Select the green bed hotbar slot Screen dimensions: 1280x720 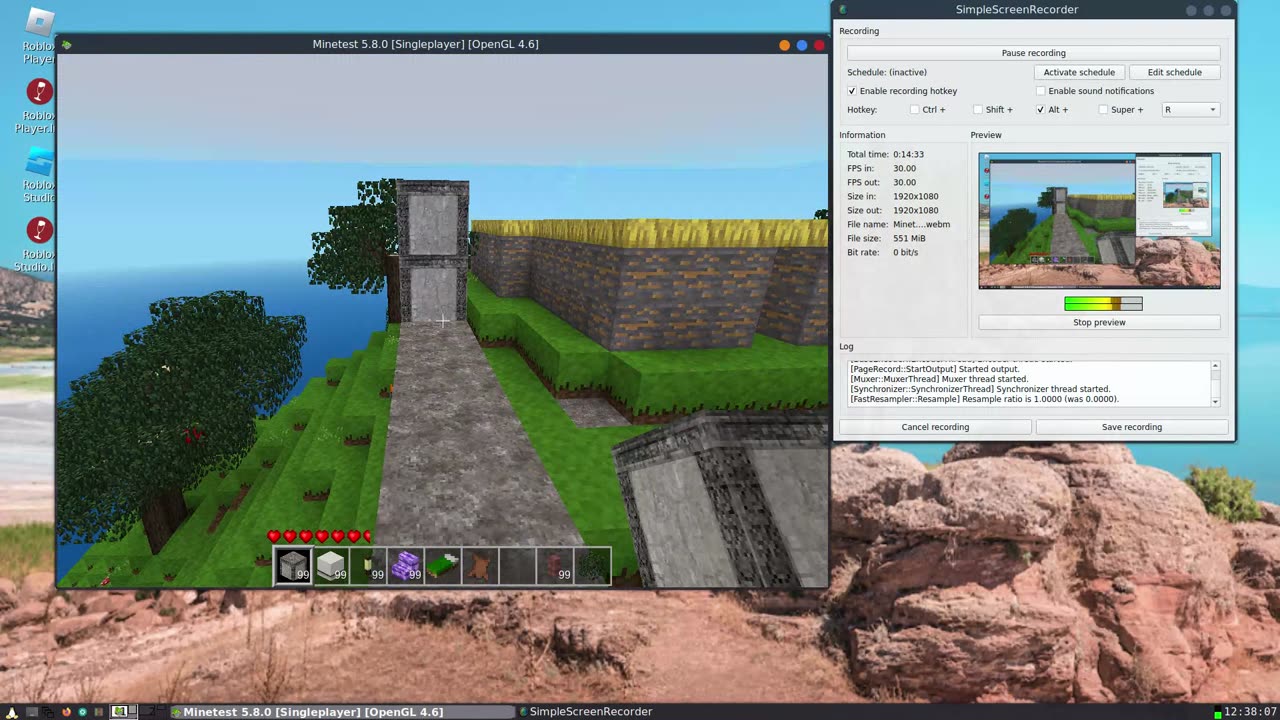click(442, 566)
